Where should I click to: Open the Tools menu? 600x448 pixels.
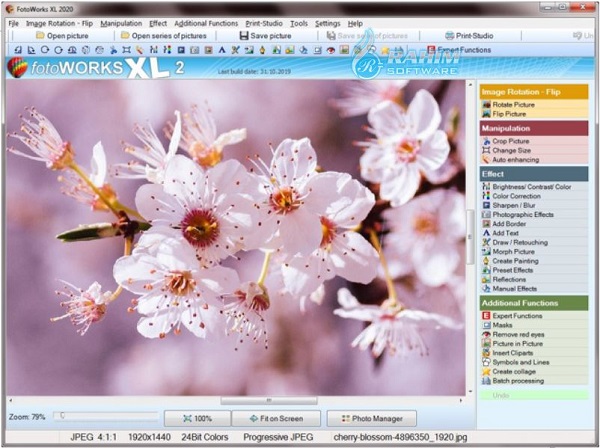pyautogui.click(x=299, y=23)
